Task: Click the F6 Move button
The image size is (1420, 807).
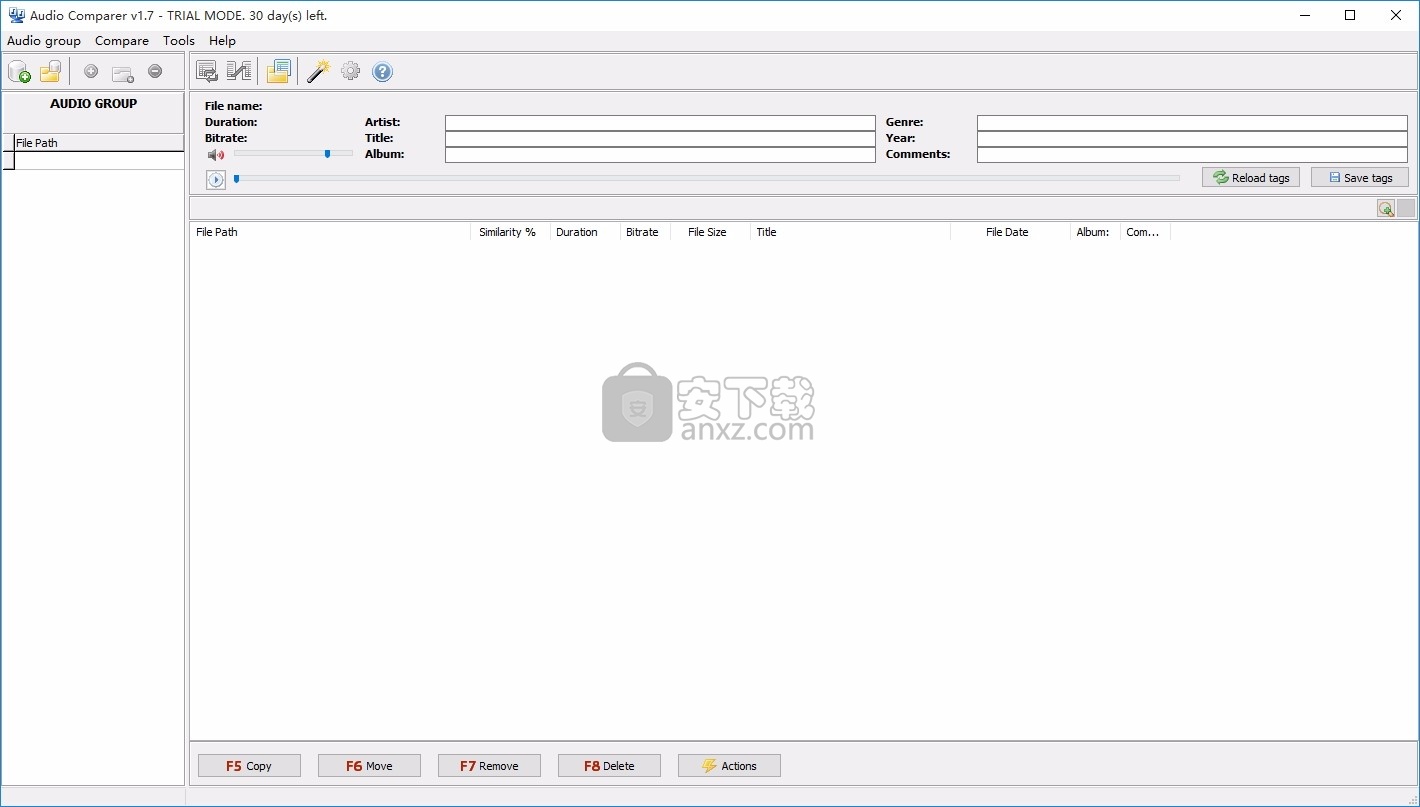Action: click(369, 766)
